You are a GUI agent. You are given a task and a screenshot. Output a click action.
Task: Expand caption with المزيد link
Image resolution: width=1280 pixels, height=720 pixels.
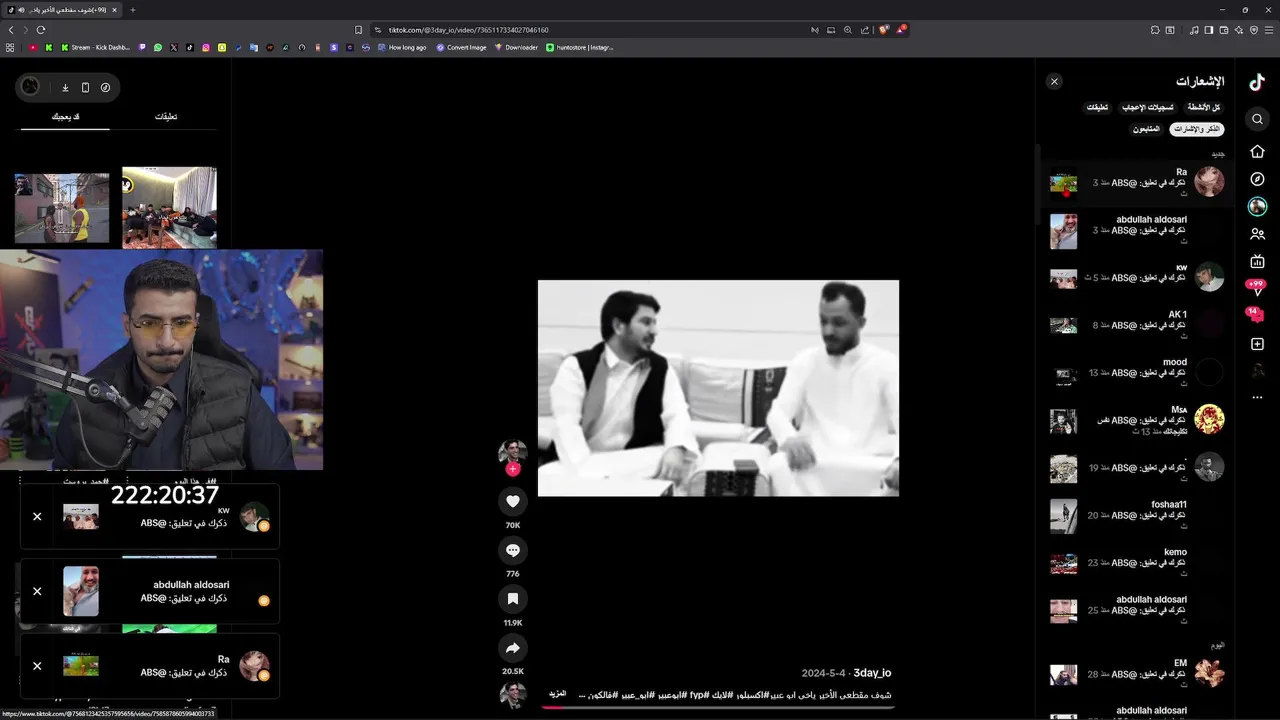coord(558,694)
